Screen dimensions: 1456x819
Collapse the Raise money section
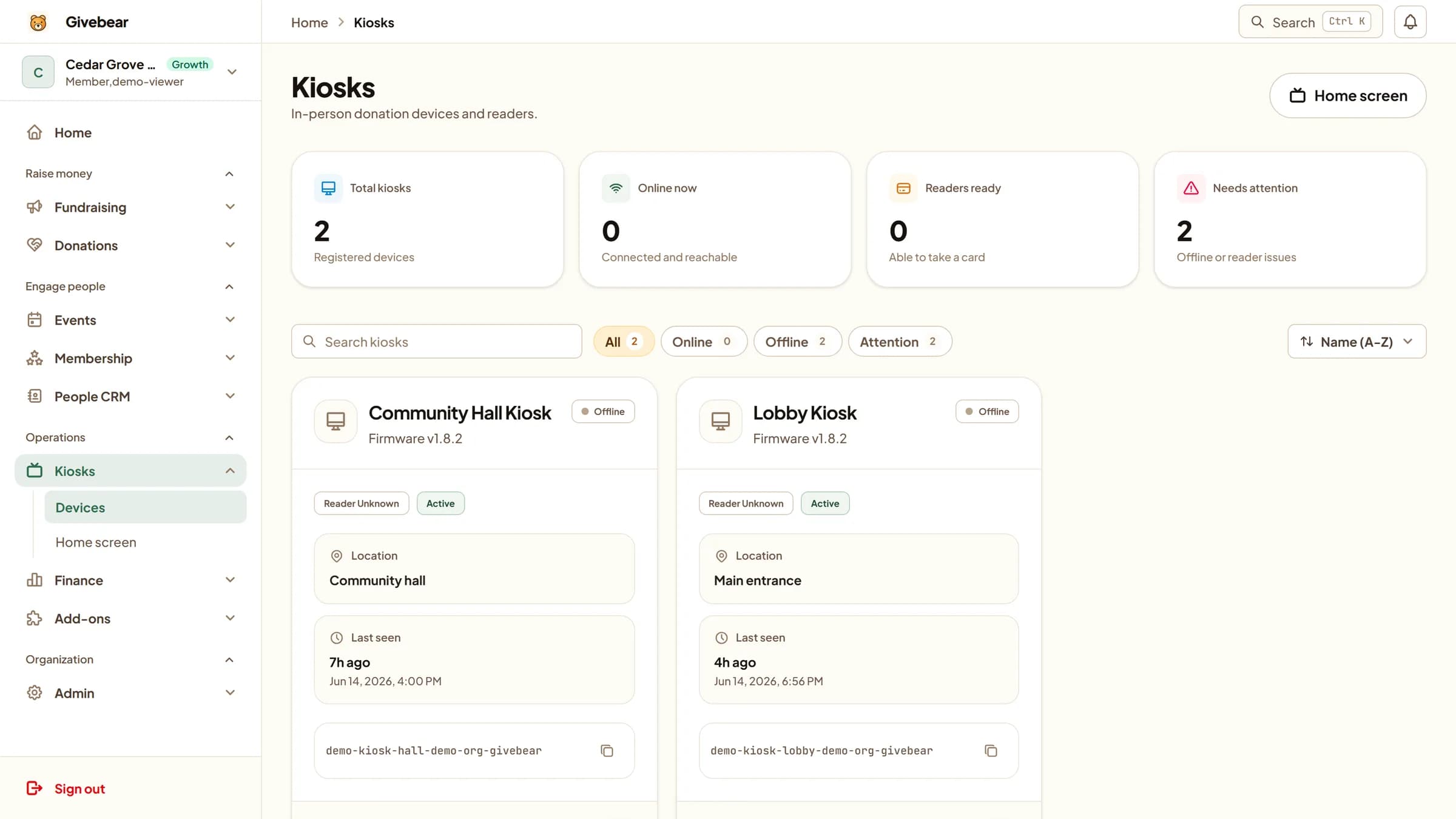229,174
